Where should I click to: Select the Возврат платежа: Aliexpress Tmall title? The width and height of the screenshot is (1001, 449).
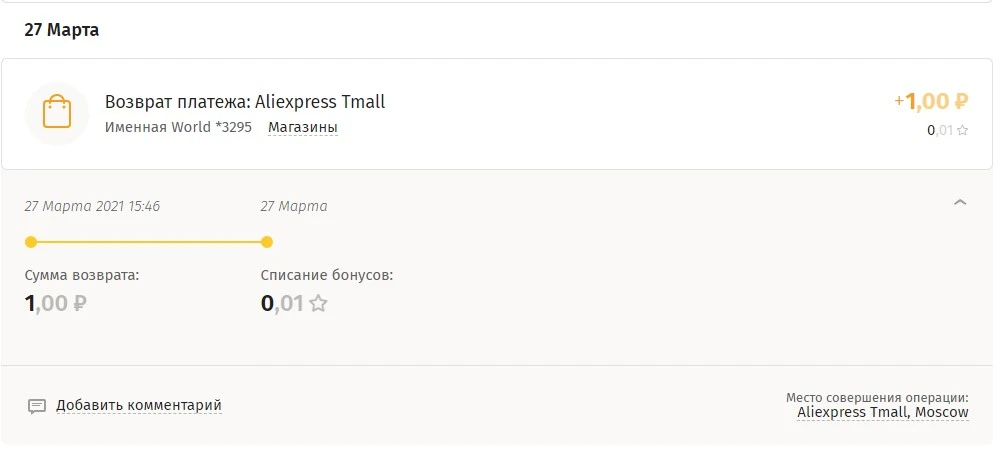tap(245, 102)
